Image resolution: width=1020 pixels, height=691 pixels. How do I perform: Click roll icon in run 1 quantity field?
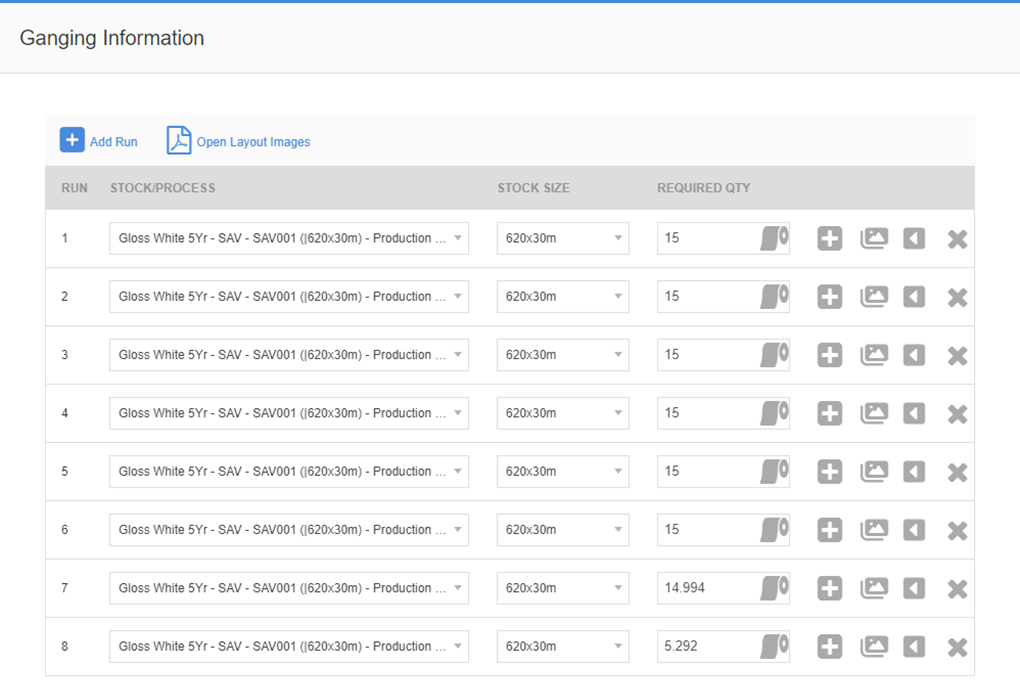(774, 238)
